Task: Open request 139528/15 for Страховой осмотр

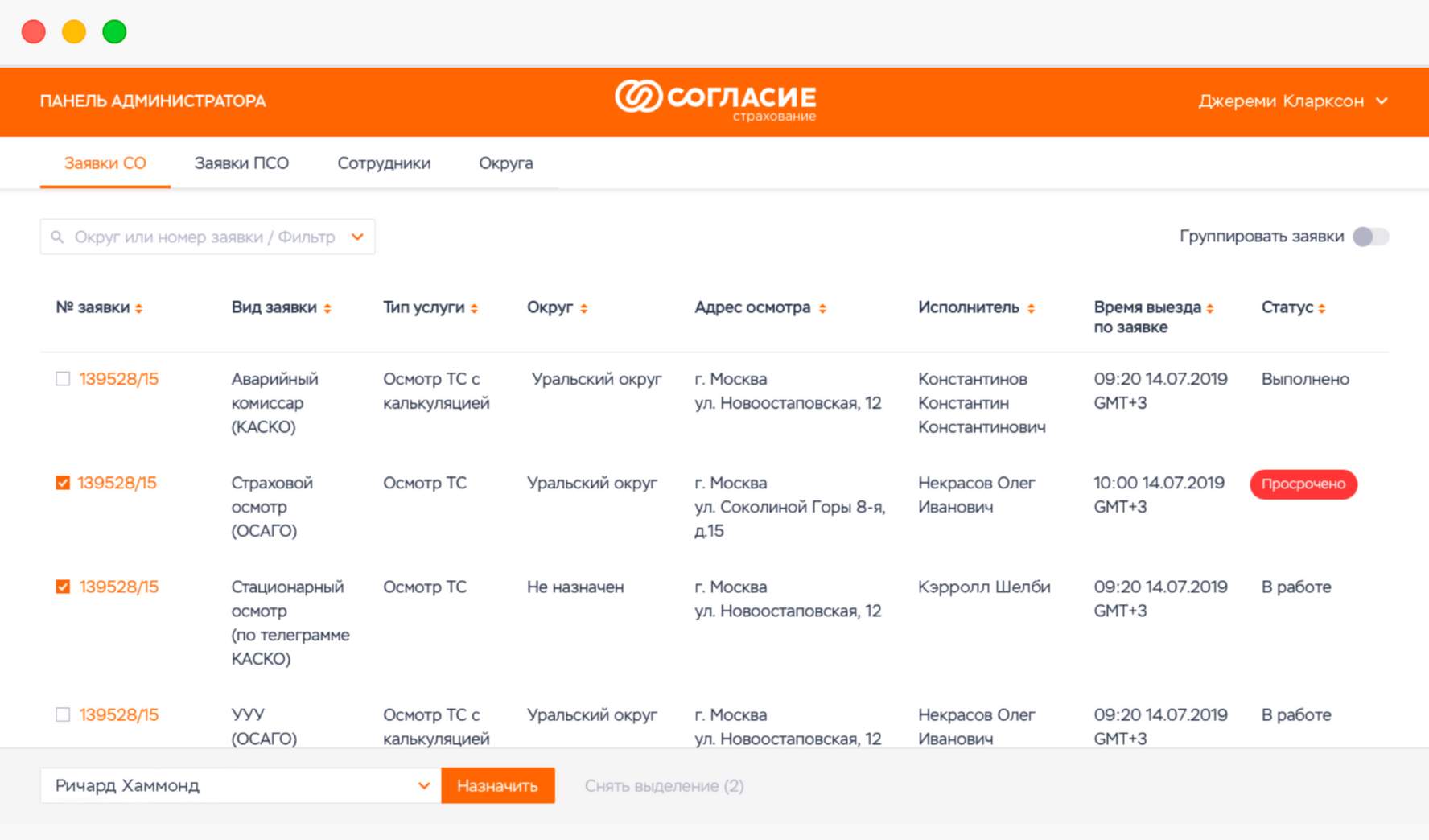Action: point(117,483)
